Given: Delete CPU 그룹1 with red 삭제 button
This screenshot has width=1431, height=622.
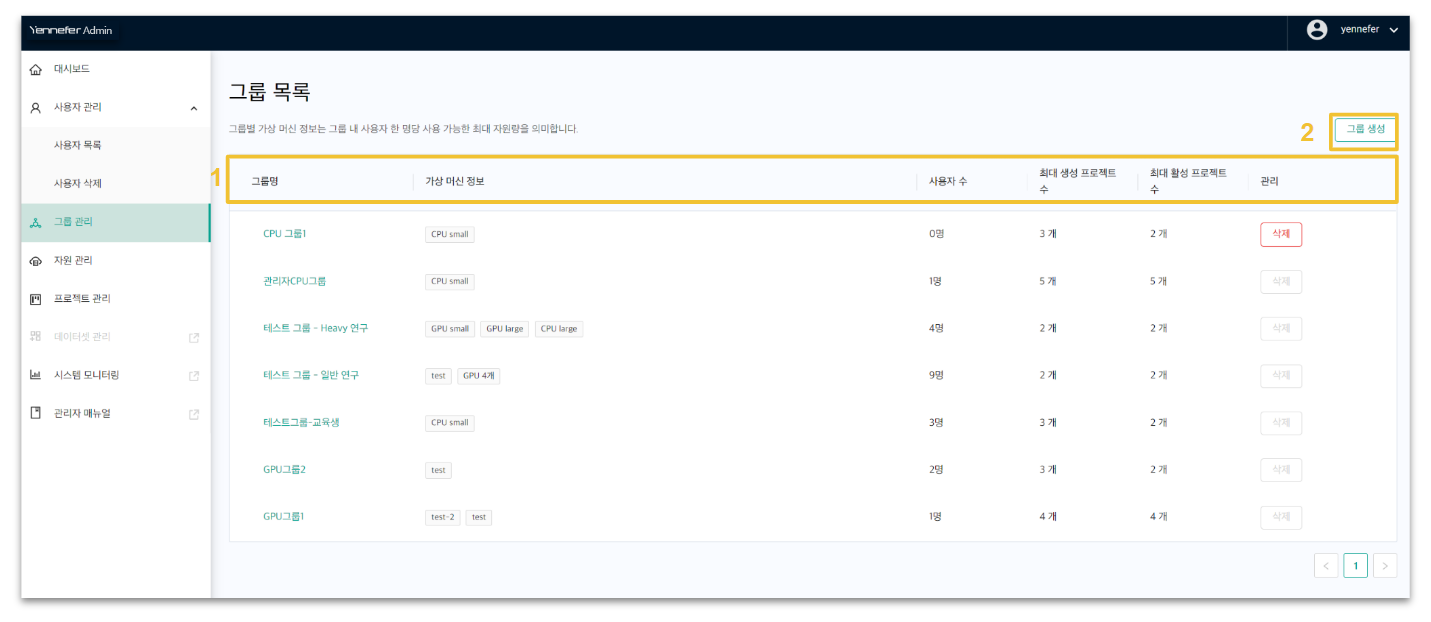Looking at the screenshot, I should [1280, 234].
